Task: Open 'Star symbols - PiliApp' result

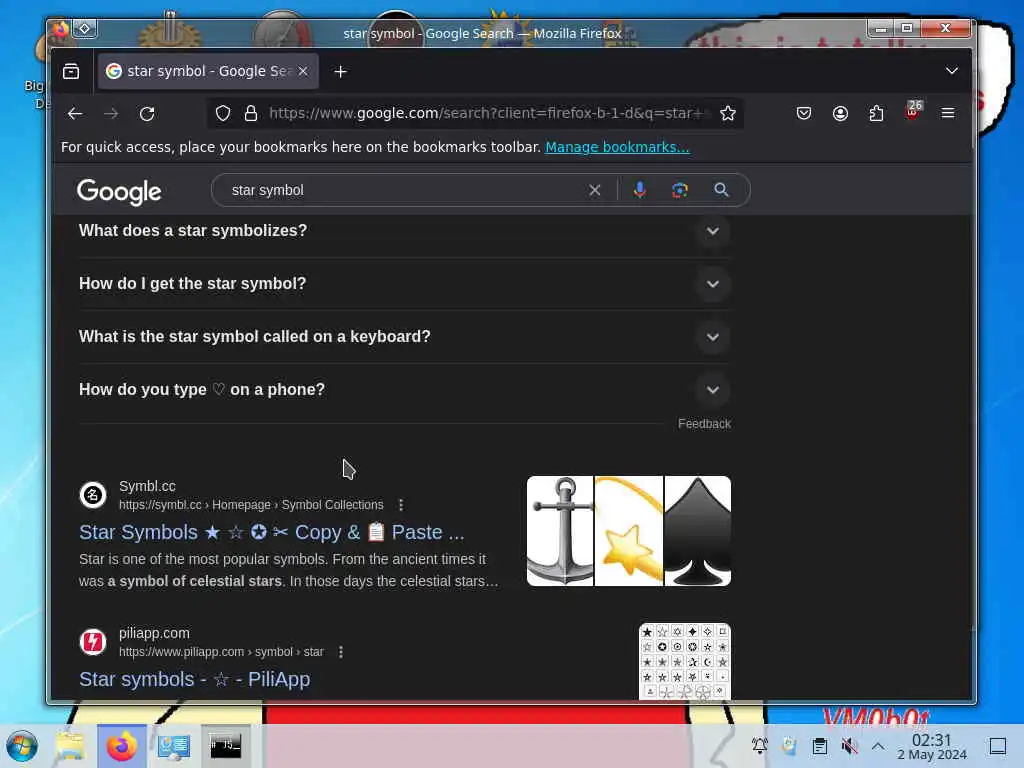Action: [x=195, y=679]
